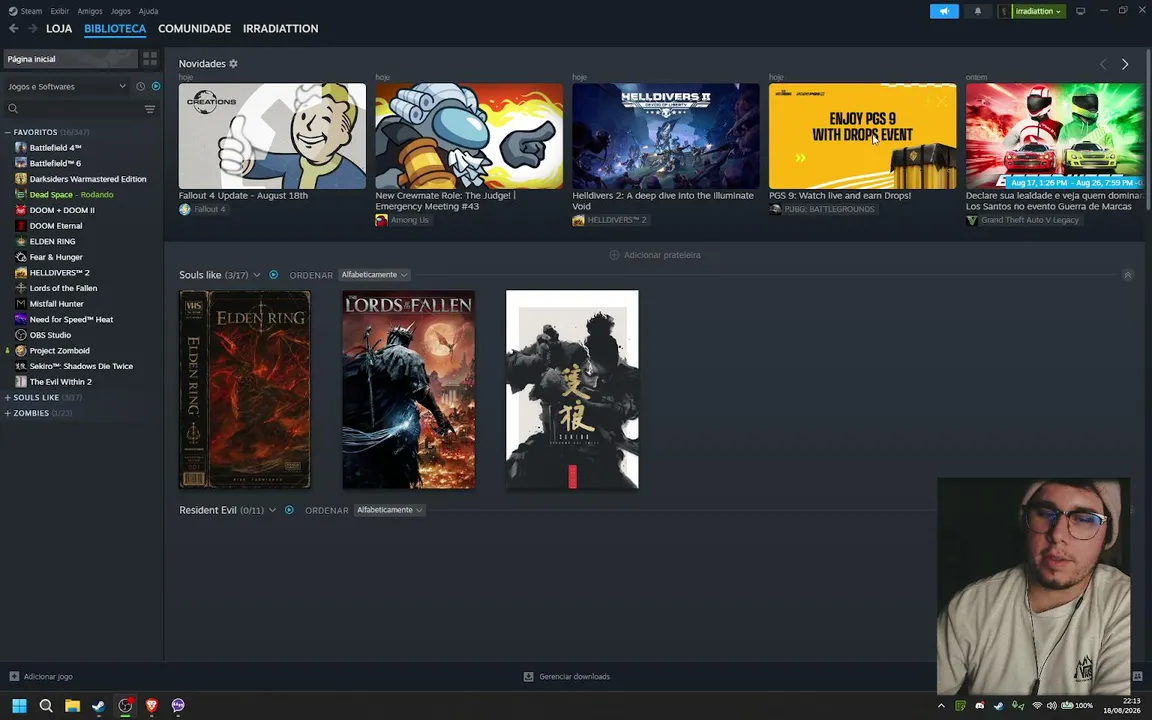Switch to Big Picture mode icon
The width and height of the screenshot is (1152, 720).
tap(1080, 11)
